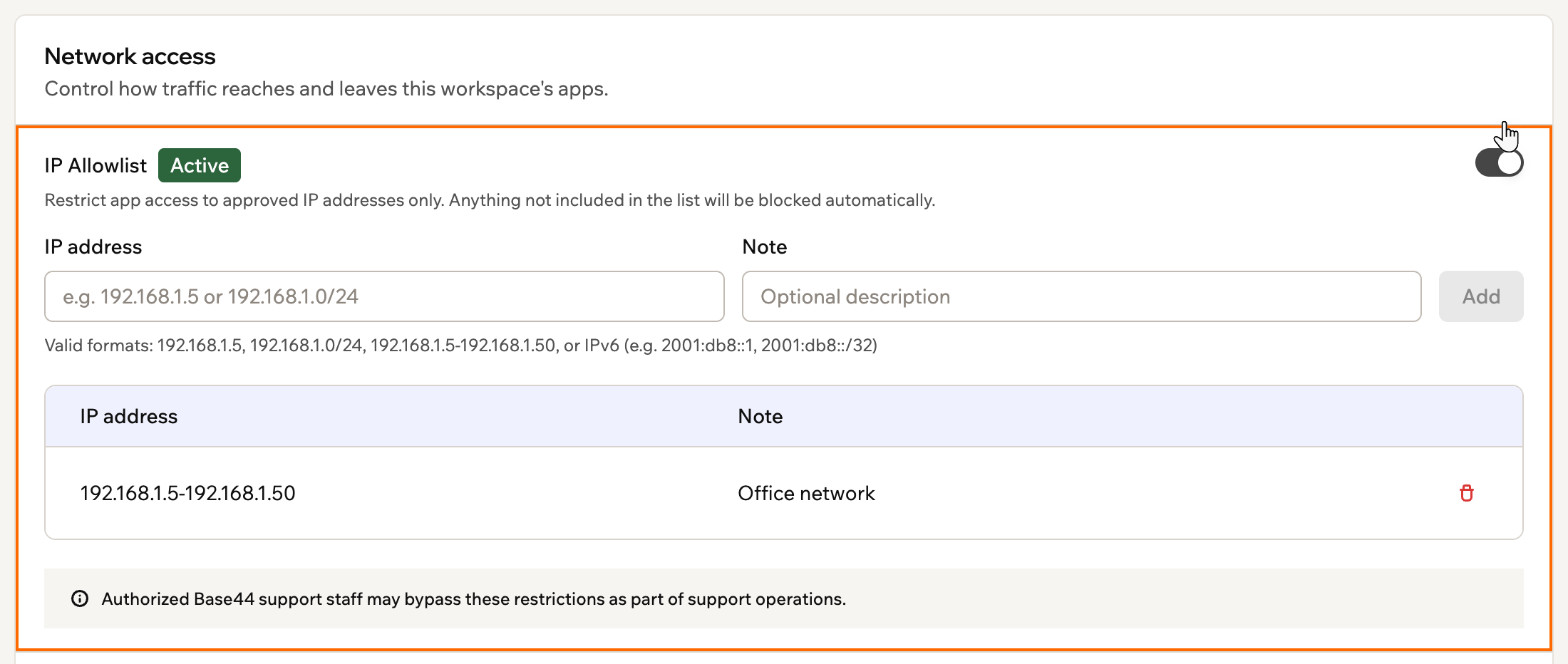Click the IP address column header

click(x=128, y=416)
